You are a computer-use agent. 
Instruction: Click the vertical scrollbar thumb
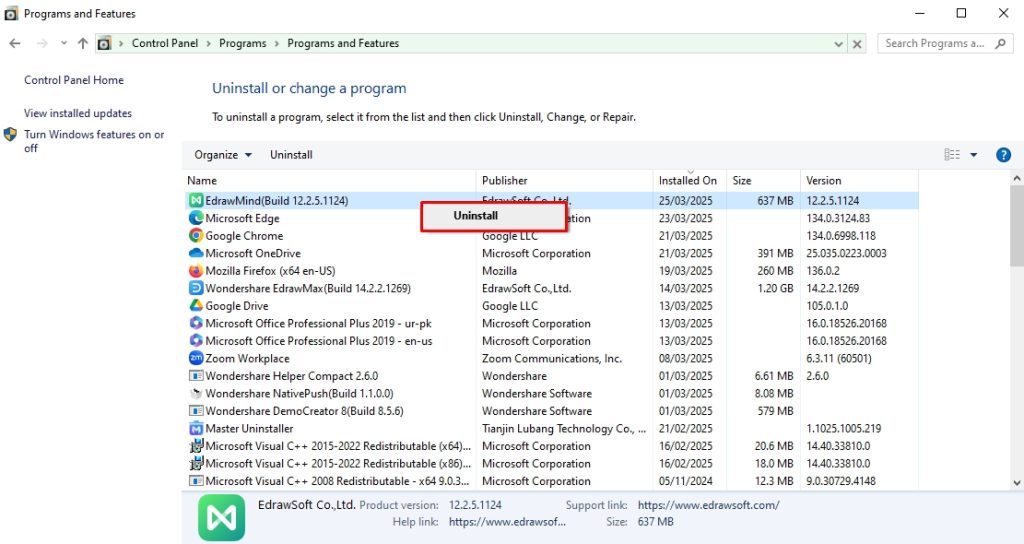click(1017, 226)
